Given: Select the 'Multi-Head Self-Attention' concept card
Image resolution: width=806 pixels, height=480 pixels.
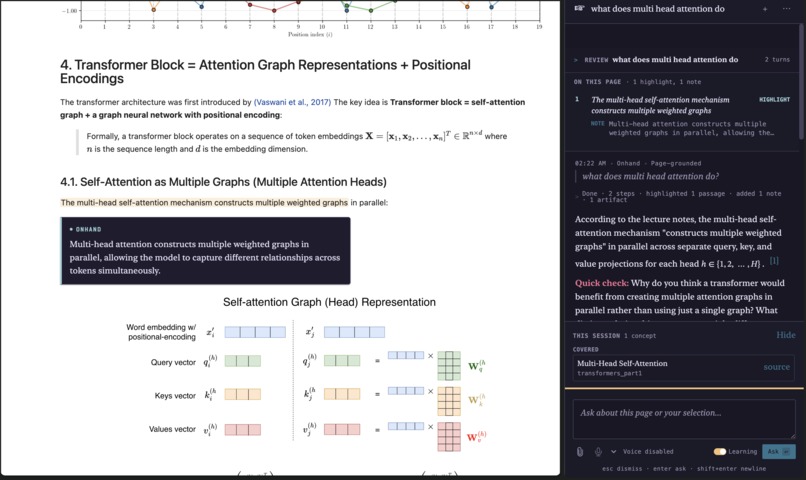Looking at the screenshot, I should [684, 368].
